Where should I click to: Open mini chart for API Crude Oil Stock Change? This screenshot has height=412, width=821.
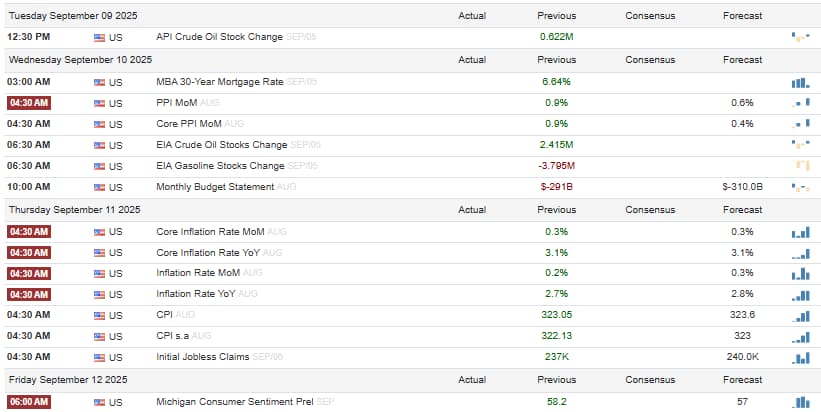(801, 38)
